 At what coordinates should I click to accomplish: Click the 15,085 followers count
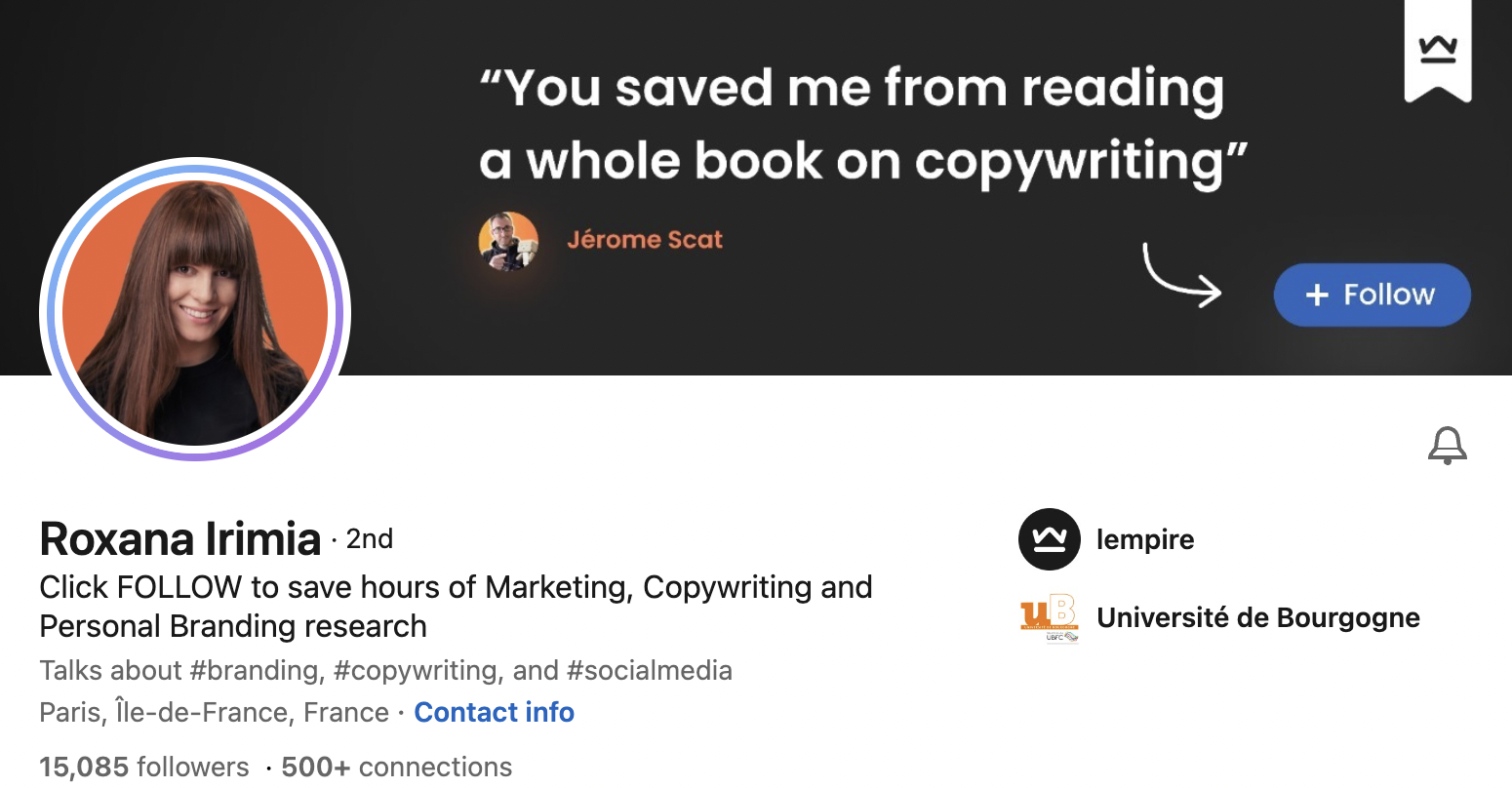click(x=144, y=767)
